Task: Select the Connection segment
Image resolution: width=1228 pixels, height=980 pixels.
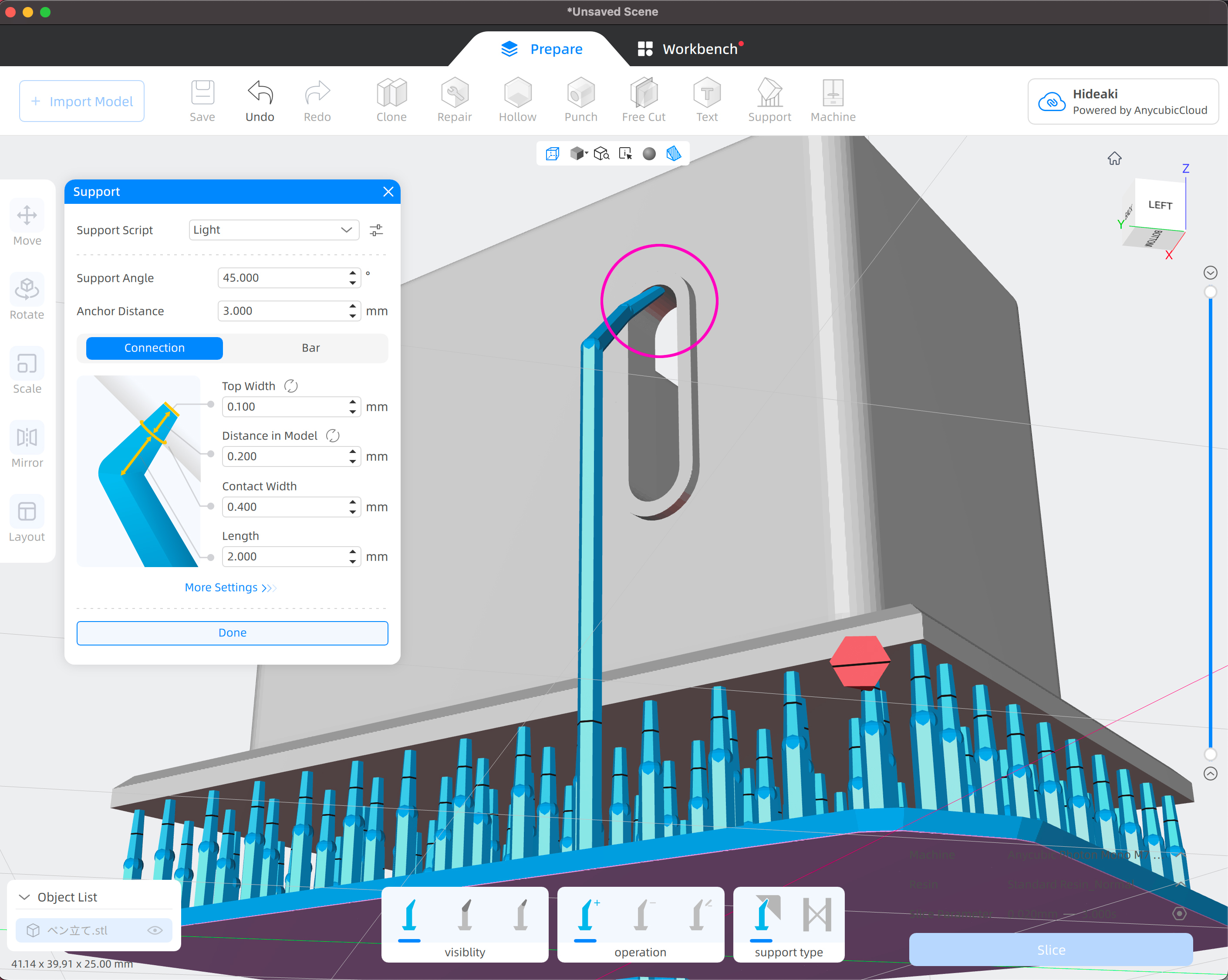Action: pos(154,348)
